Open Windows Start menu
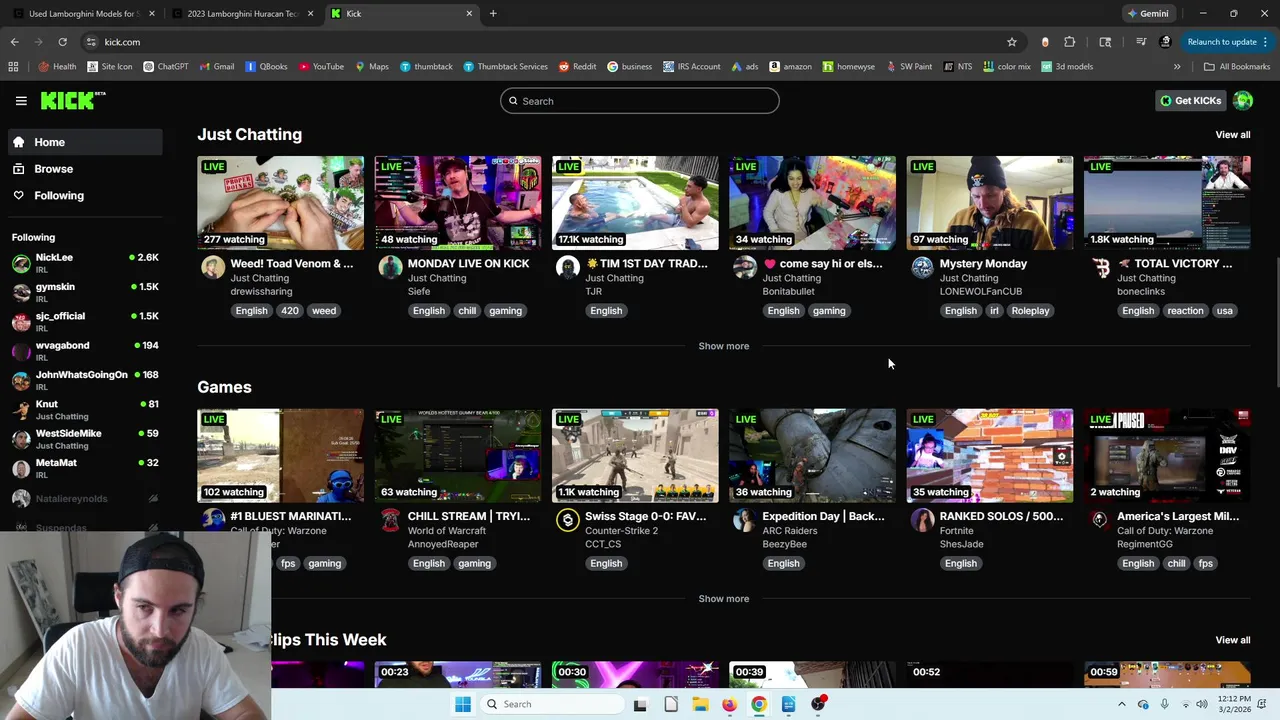Viewport: 1280px width, 720px height. click(x=463, y=704)
